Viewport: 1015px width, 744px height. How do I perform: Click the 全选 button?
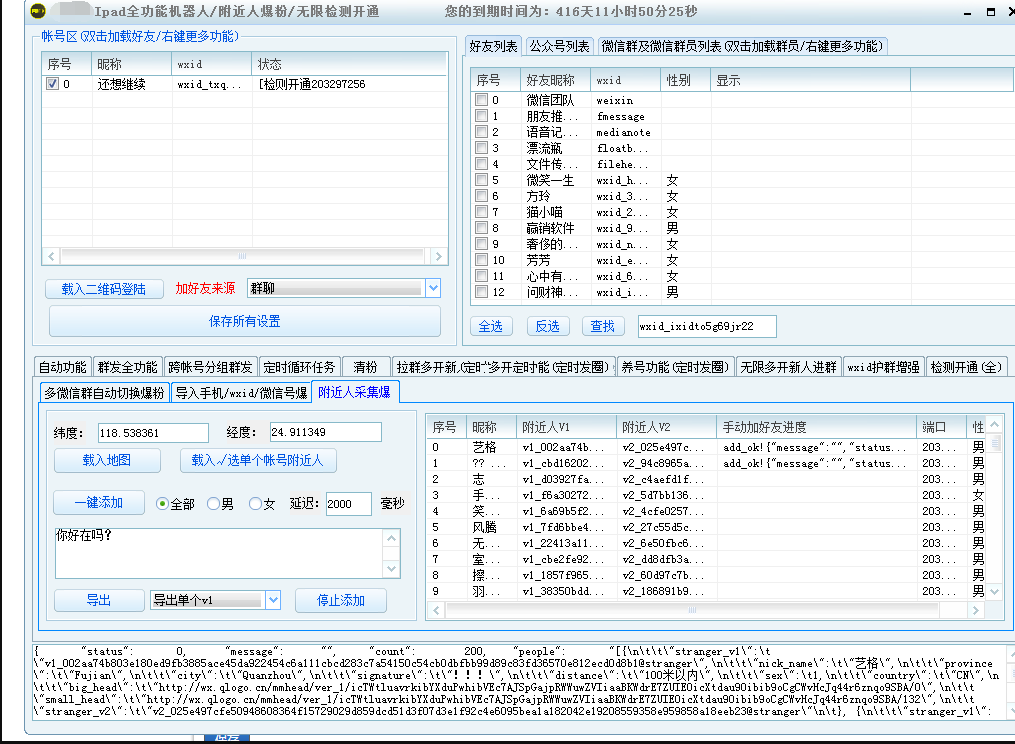491,326
